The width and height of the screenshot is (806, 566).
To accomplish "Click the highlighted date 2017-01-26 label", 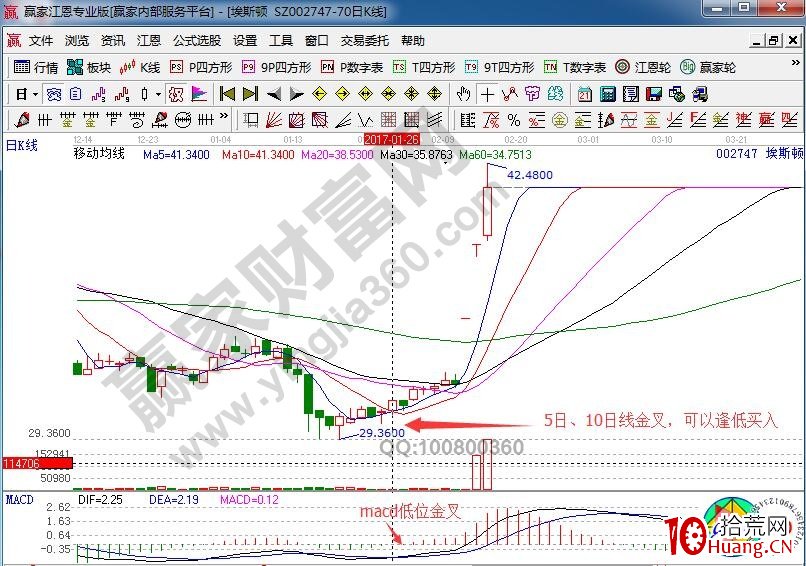I will (x=392, y=139).
